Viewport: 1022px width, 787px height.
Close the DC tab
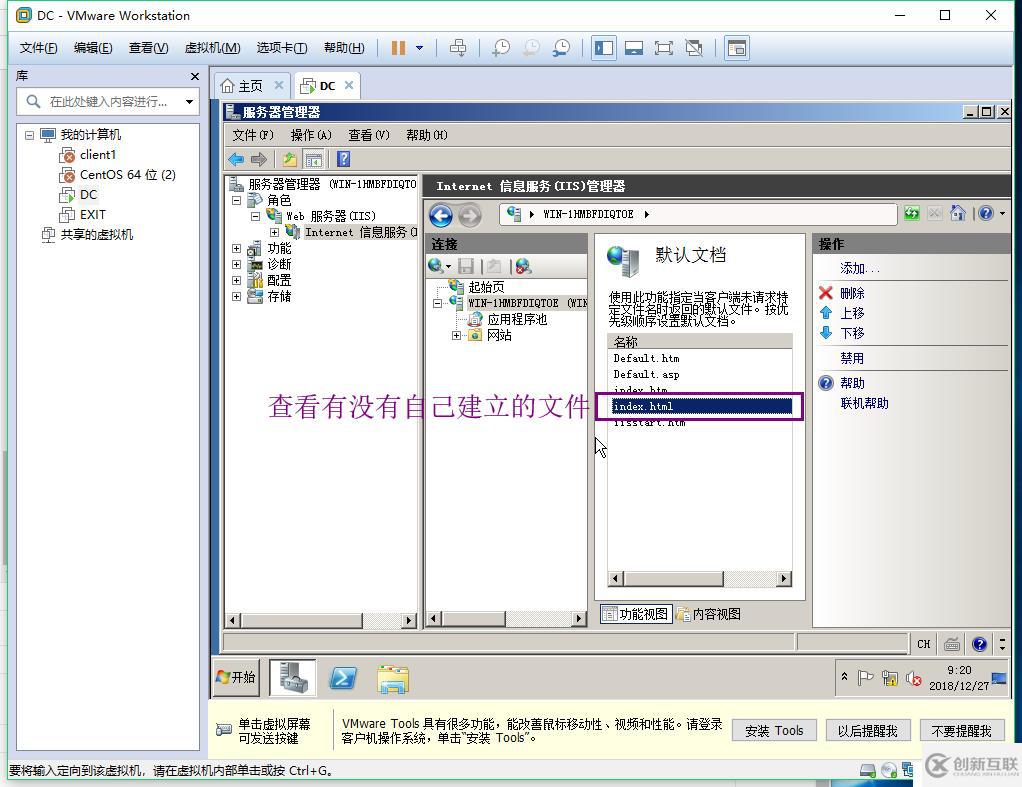[x=349, y=85]
